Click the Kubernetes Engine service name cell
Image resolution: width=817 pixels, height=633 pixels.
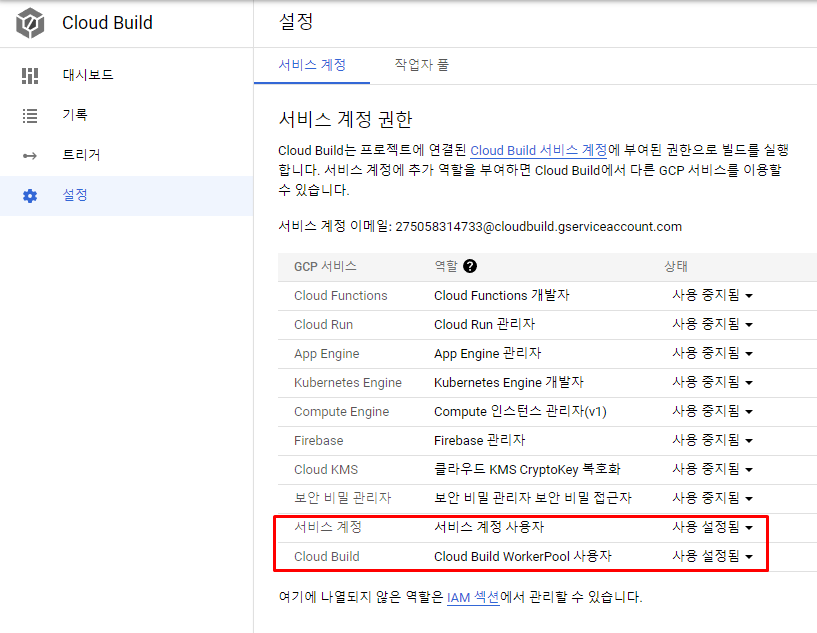[348, 383]
